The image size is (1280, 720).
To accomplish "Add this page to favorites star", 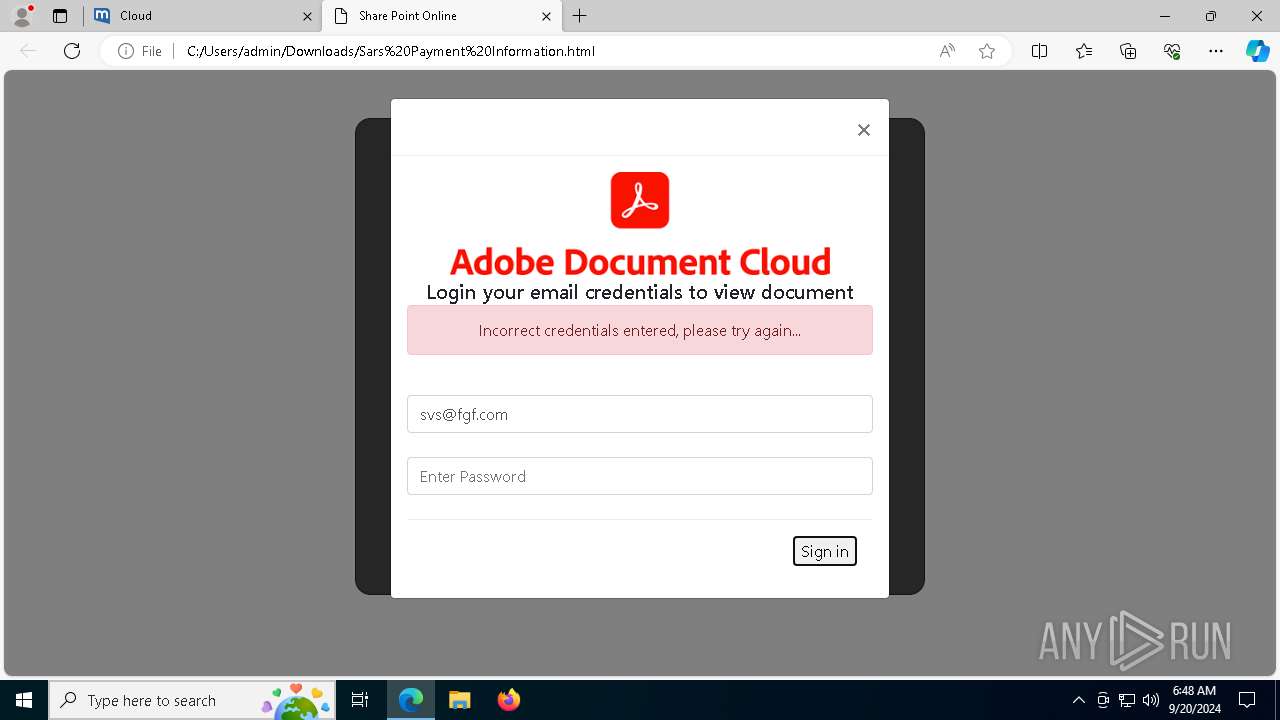I will point(987,51).
